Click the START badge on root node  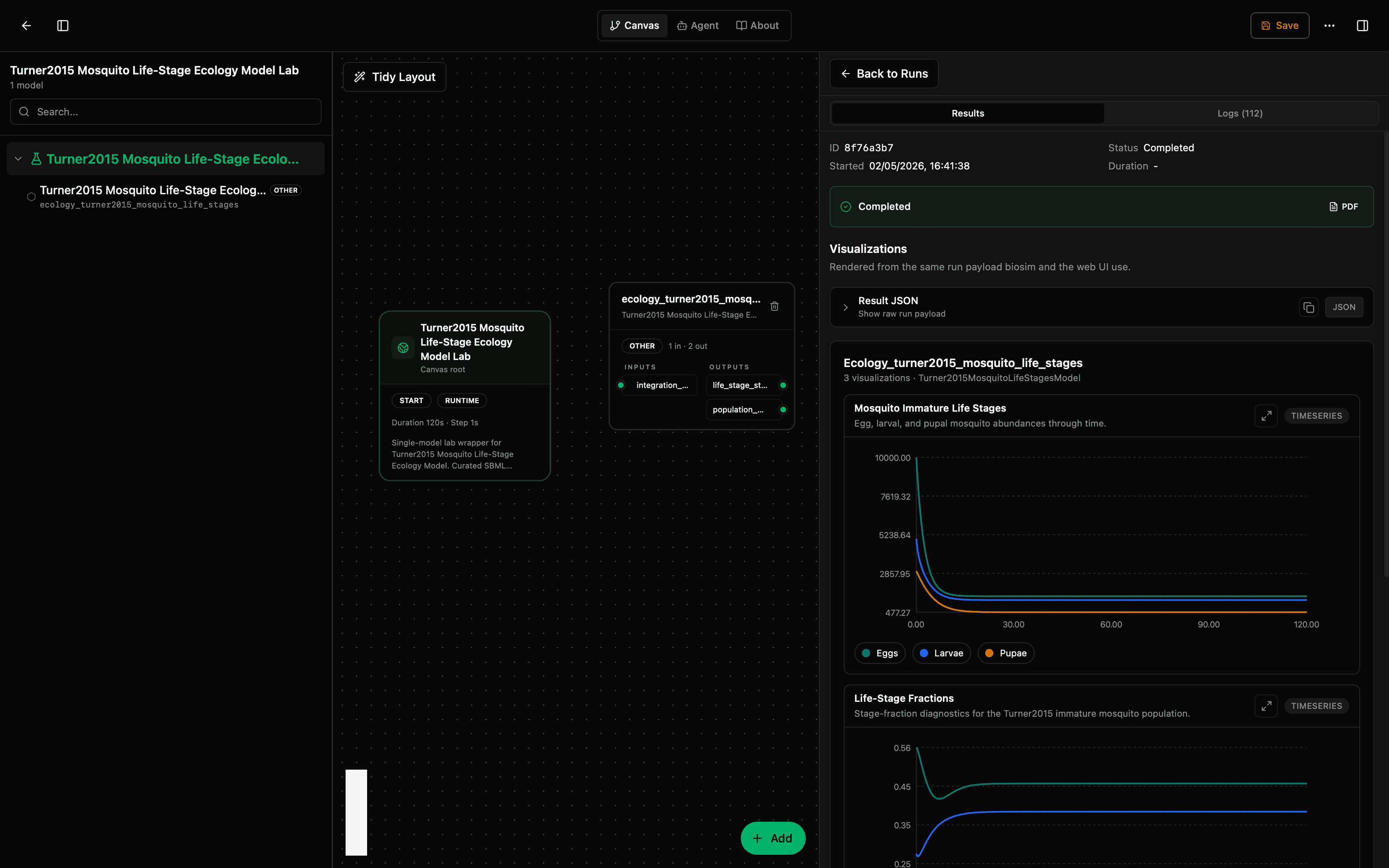pos(411,401)
